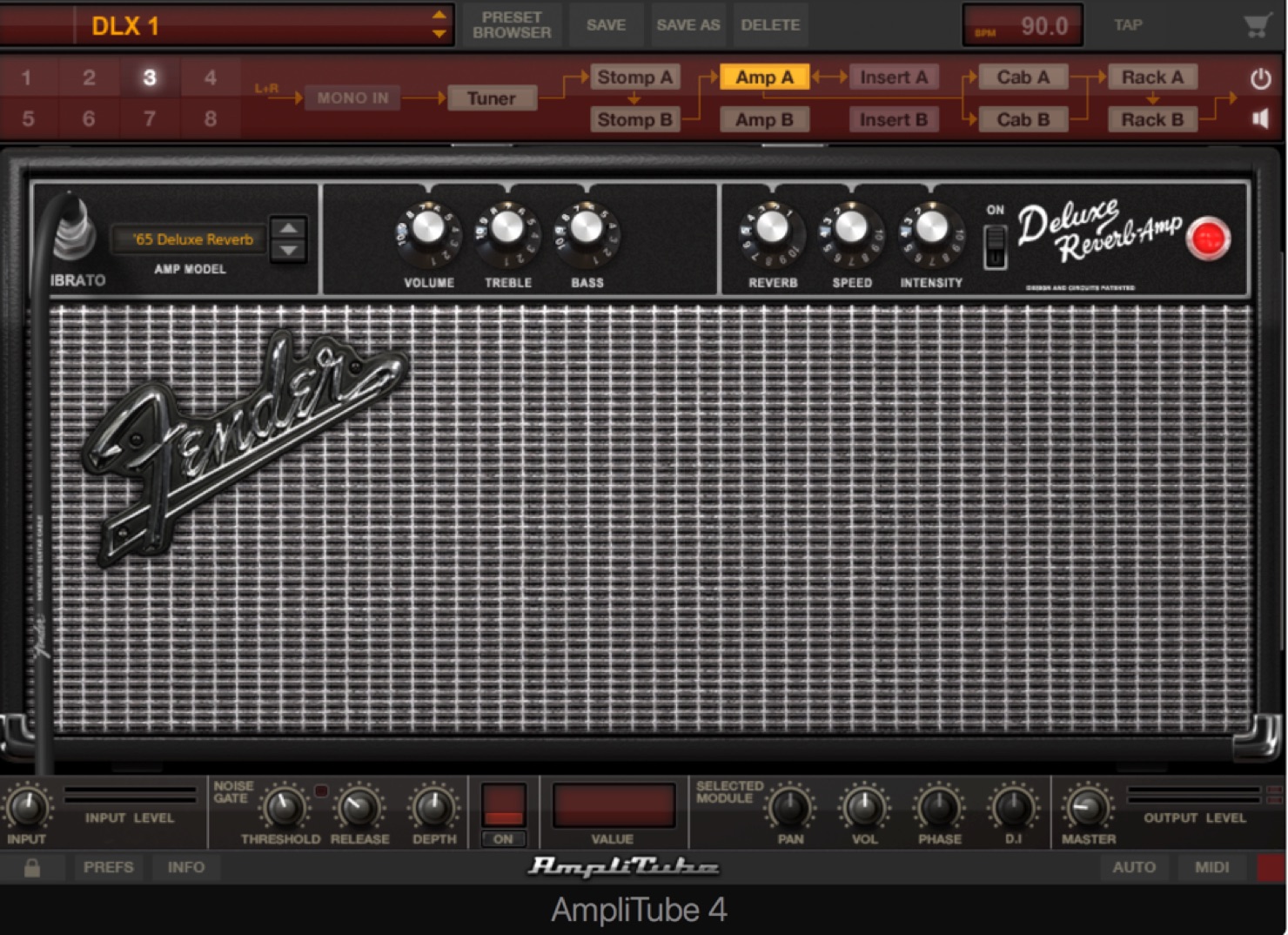The height and width of the screenshot is (935, 1288).
Task: Select signal chain routing 4
Action: (x=211, y=78)
